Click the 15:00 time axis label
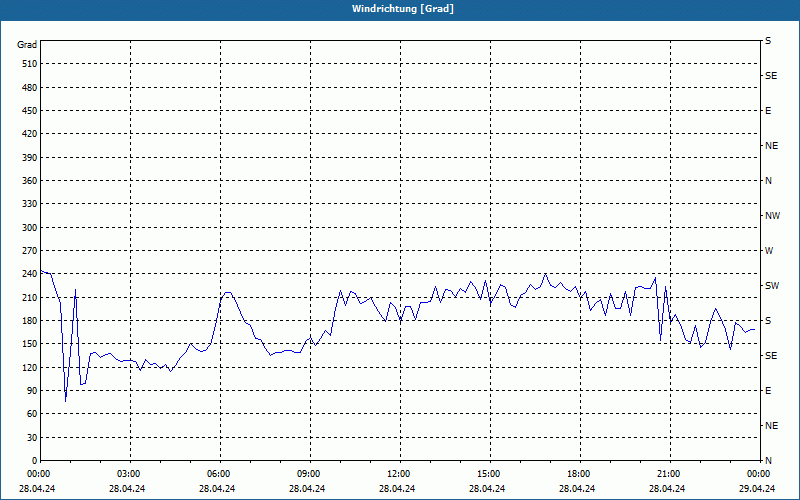The width and height of the screenshot is (800, 500). tap(489, 474)
